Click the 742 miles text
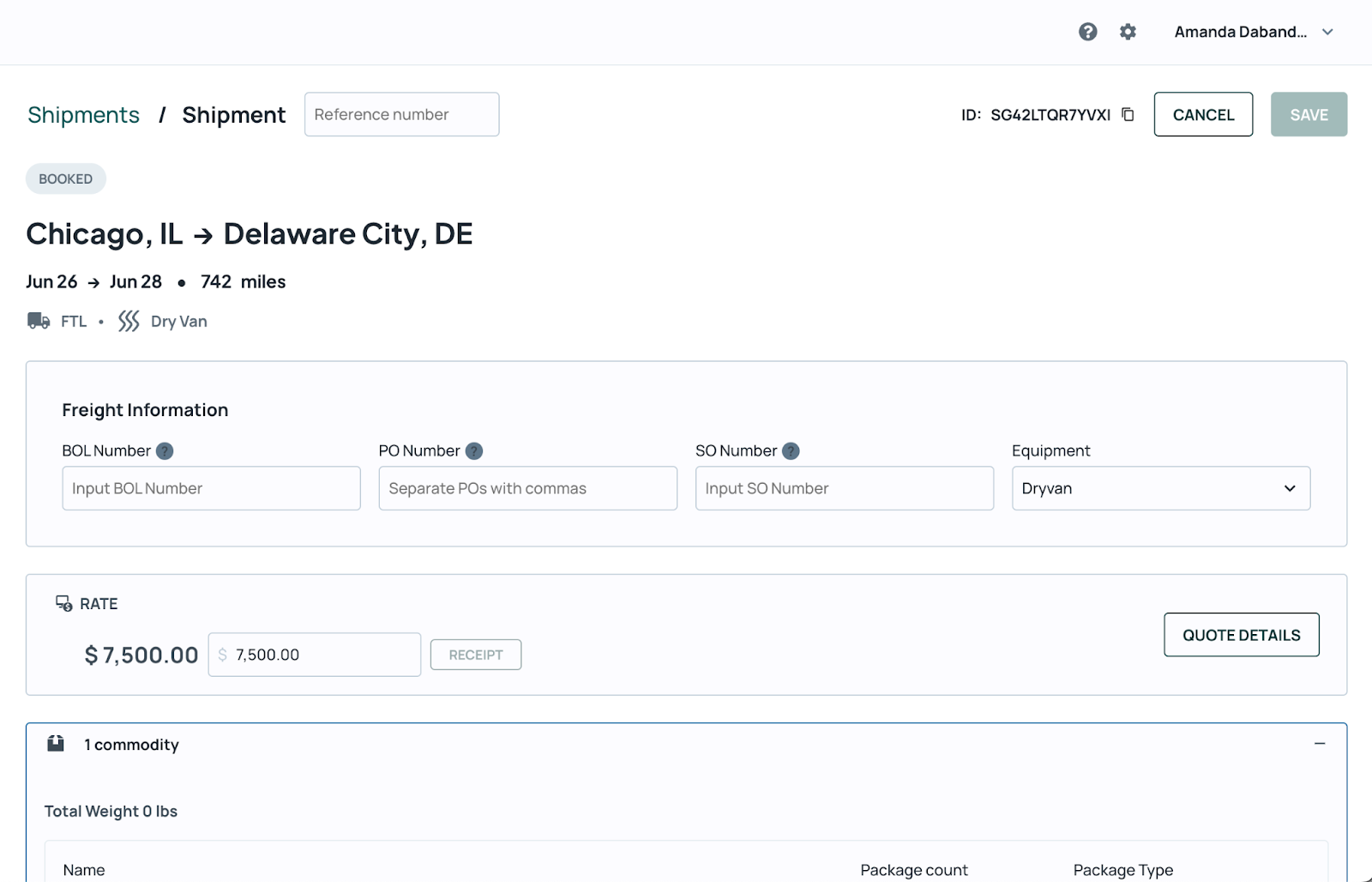The height and width of the screenshot is (882, 1372). 244,281
